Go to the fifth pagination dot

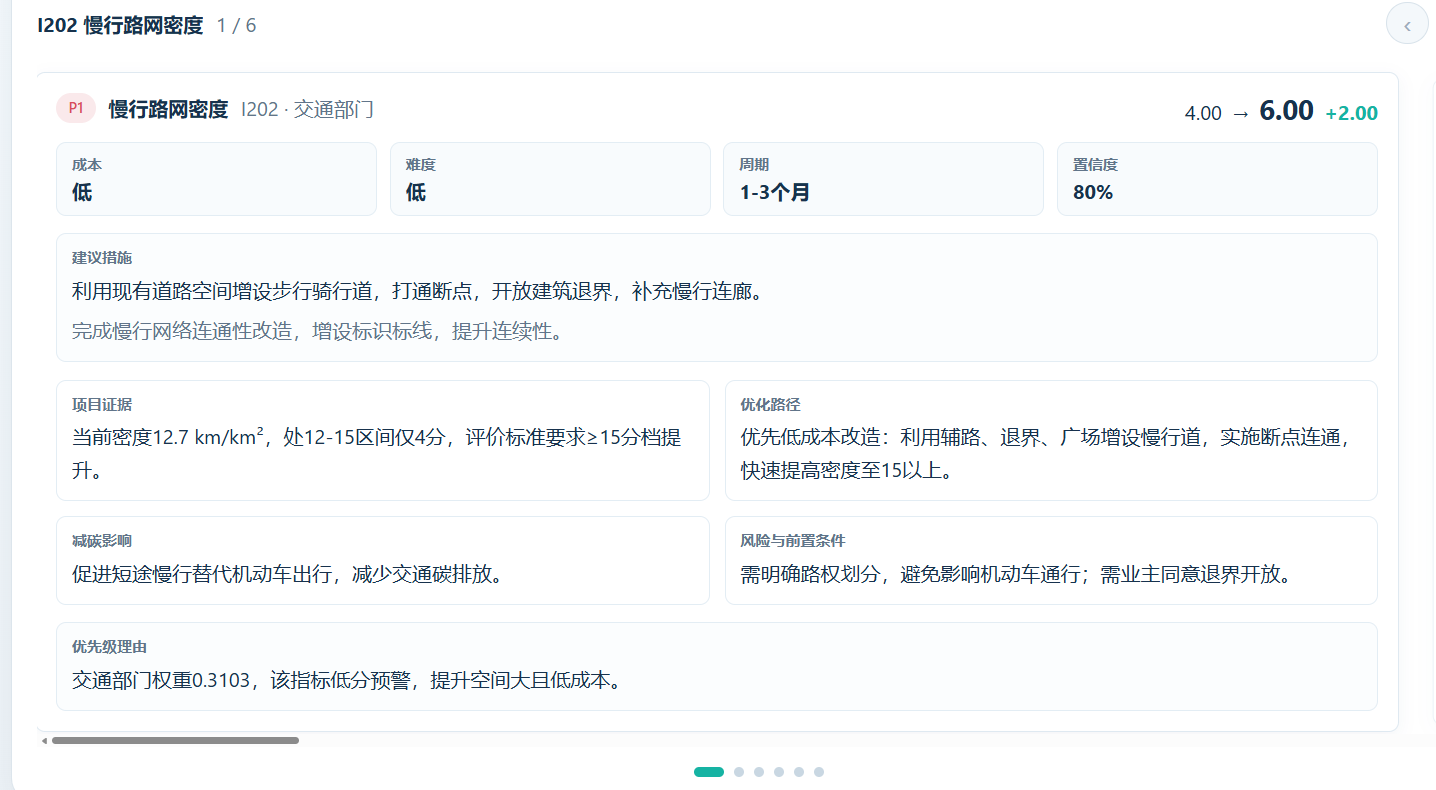pyautogui.click(x=799, y=772)
